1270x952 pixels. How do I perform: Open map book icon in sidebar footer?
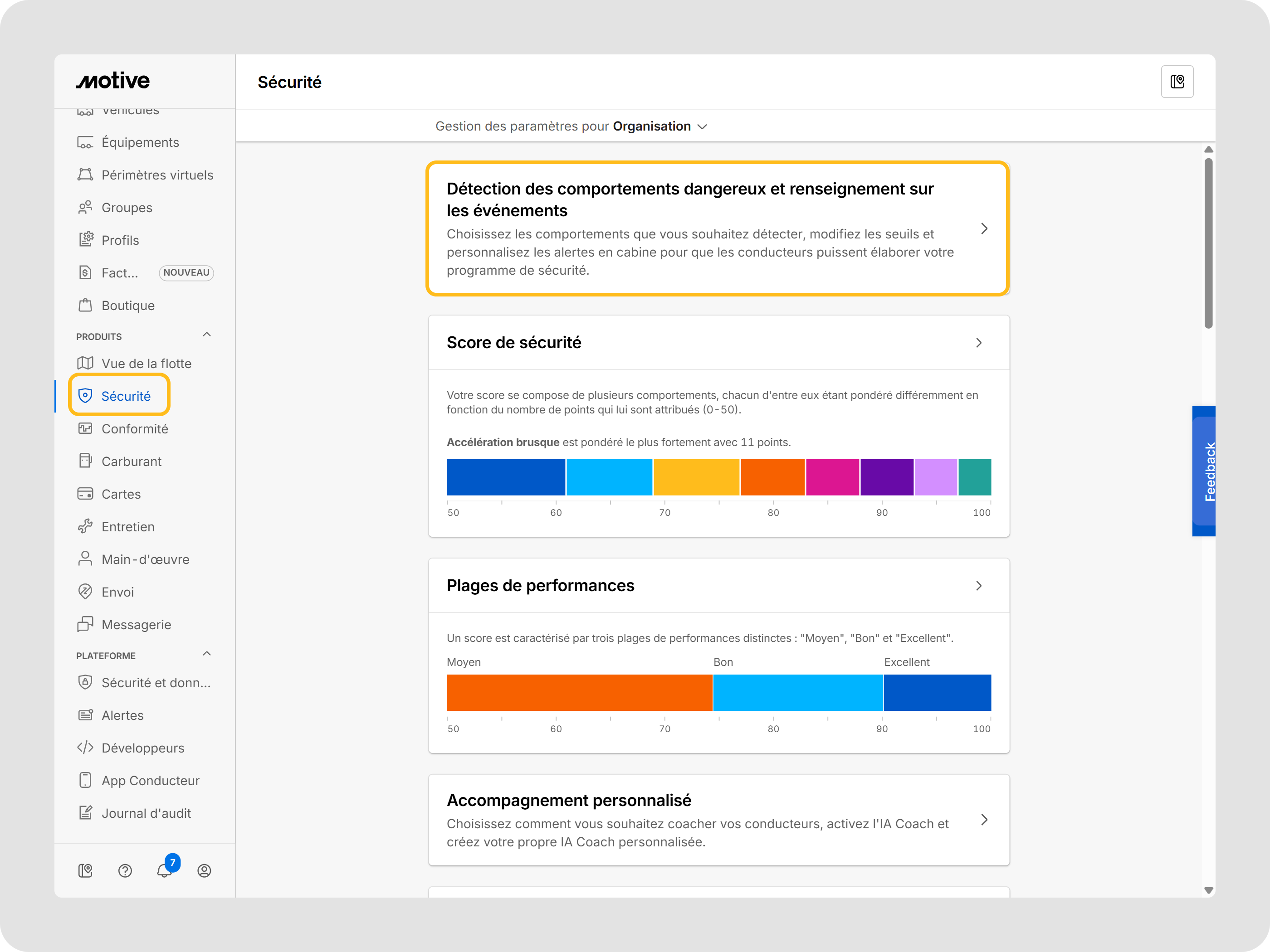pyautogui.click(x=86, y=870)
